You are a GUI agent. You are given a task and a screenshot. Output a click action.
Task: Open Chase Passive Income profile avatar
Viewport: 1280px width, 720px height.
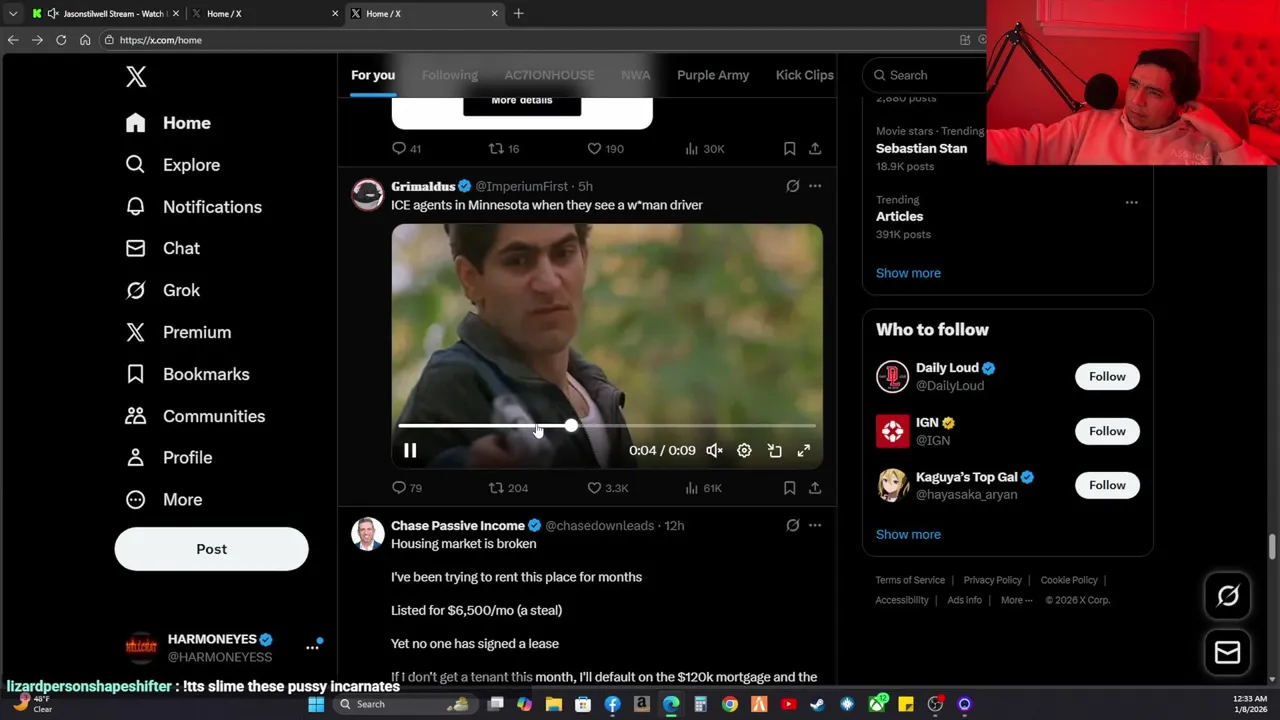pyautogui.click(x=367, y=533)
